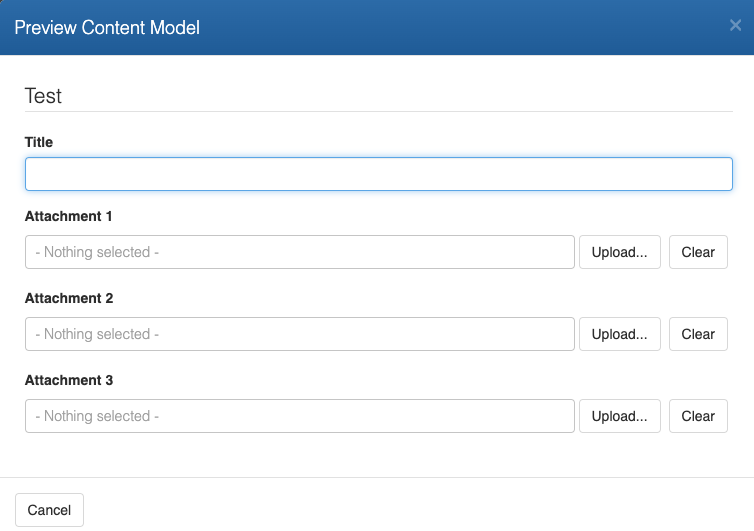Viewport: 754px width, 531px height.
Task: Click the Test section heading
Action: pos(43,96)
